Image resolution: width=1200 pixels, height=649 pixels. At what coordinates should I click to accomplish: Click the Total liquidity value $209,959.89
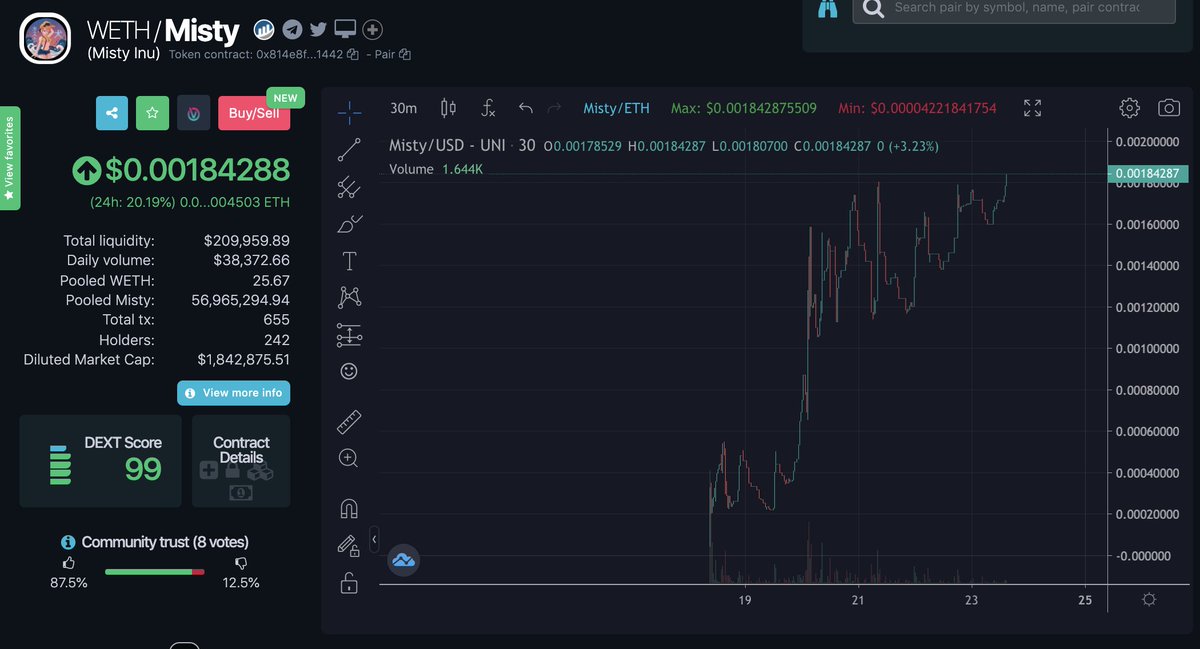coord(246,241)
